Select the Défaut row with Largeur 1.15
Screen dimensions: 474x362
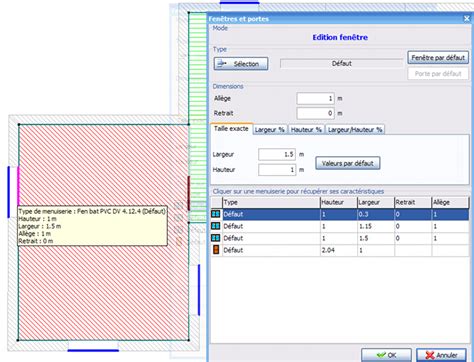[x=340, y=226]
